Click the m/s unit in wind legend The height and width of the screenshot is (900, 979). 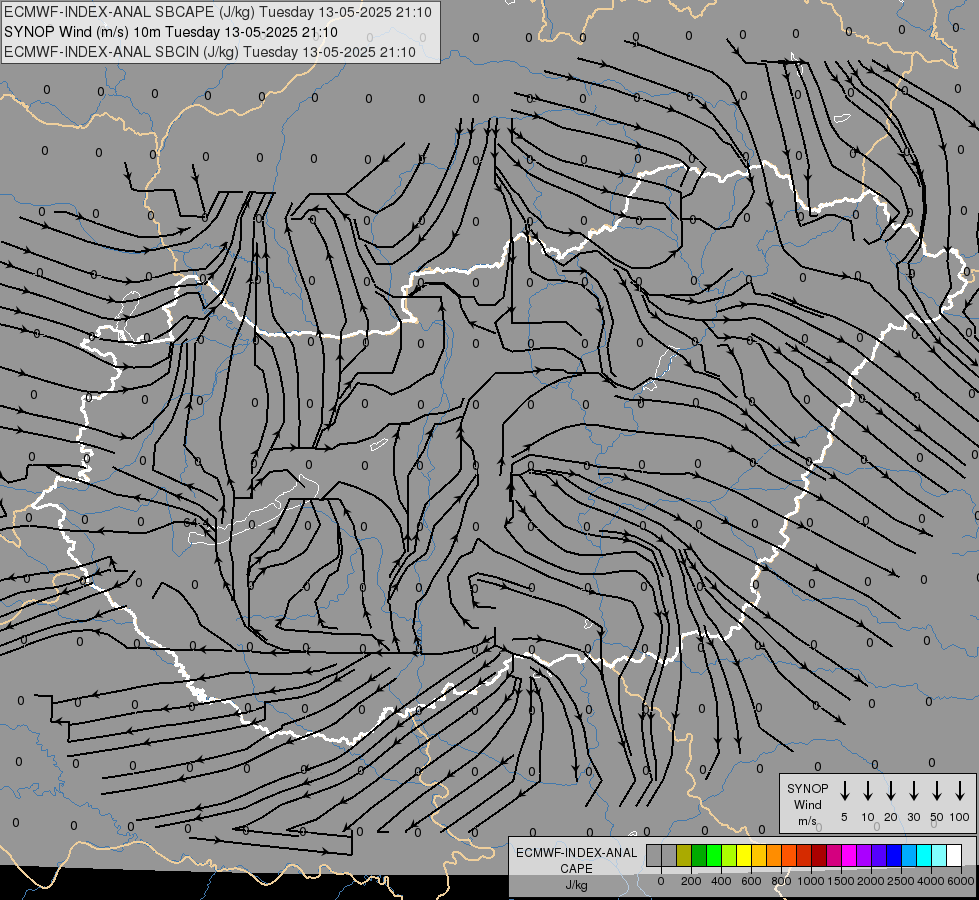pos(807,821)
